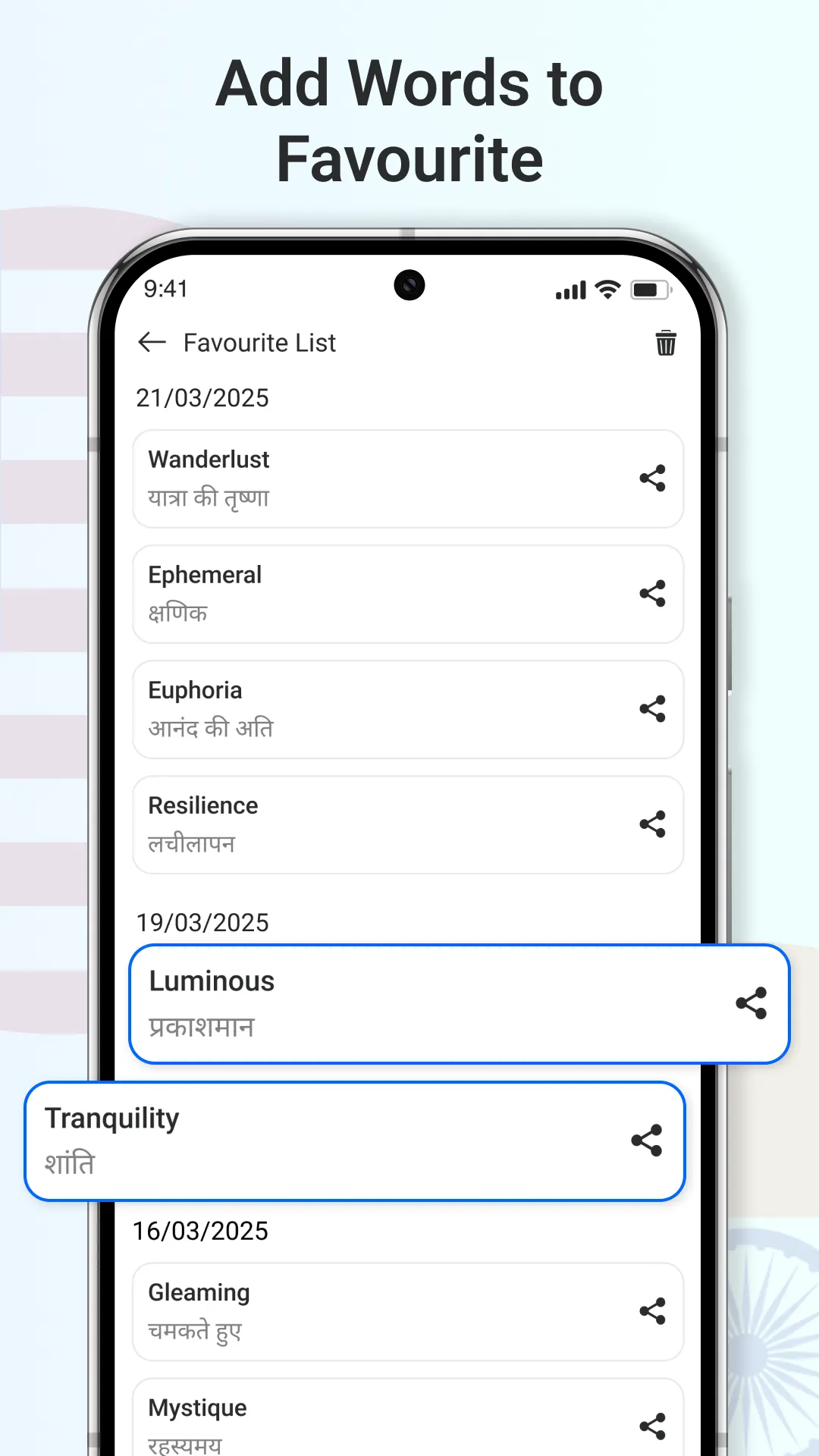Share the Gleaming word
Image resolution: width=819 pixels, height=1456 pixels.
(x=652, y=1311)
